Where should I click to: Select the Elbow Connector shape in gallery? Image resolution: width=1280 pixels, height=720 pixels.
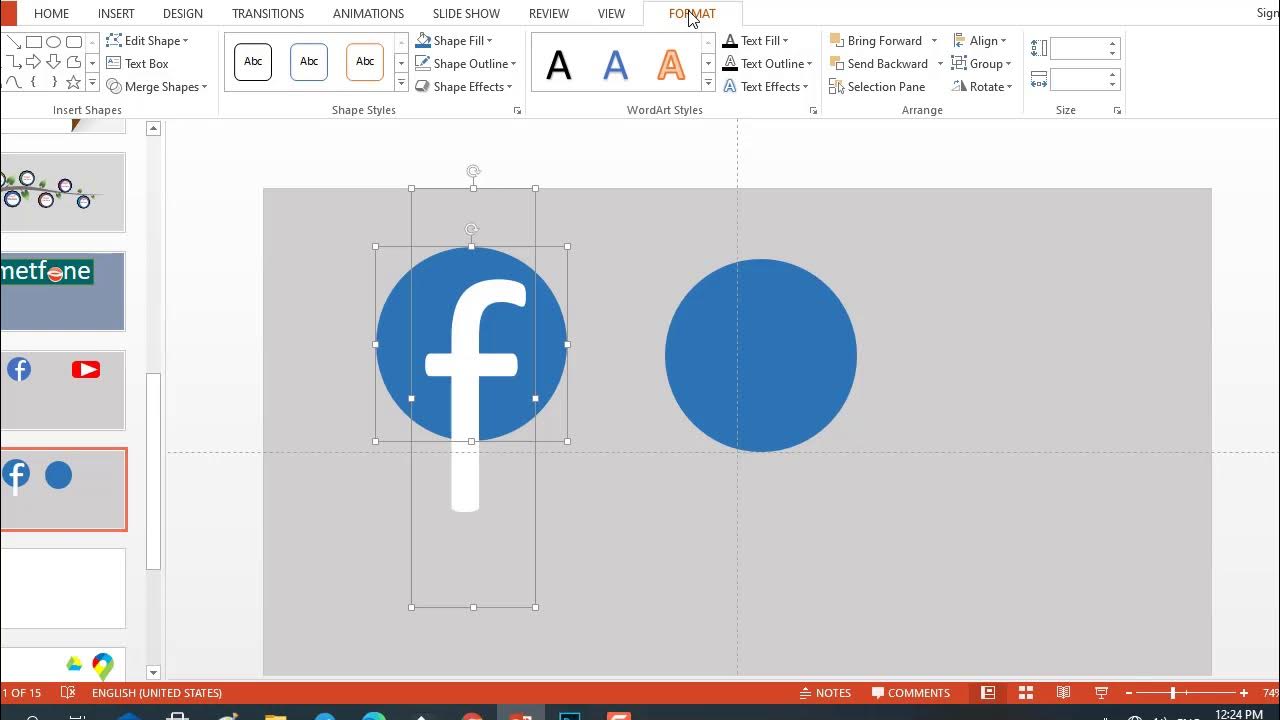[x=14, y=62]
